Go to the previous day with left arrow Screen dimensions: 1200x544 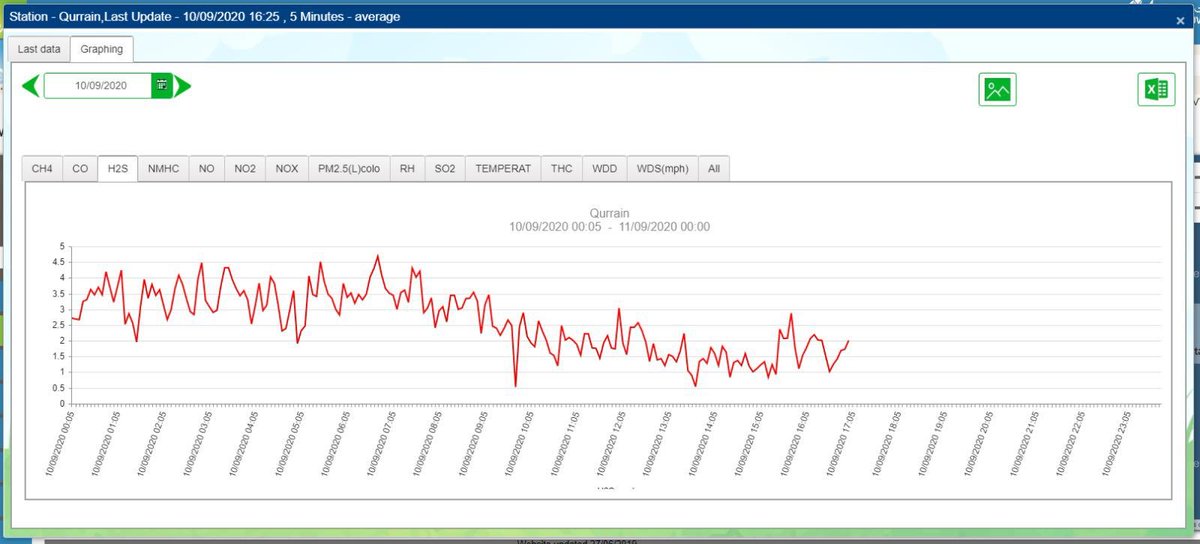pos(31,86)
